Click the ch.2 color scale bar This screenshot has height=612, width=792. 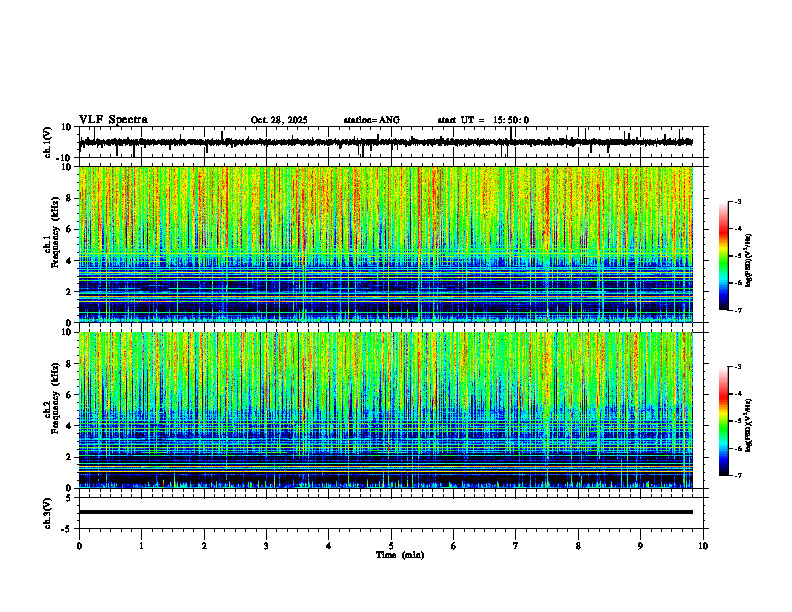[724, 421]
